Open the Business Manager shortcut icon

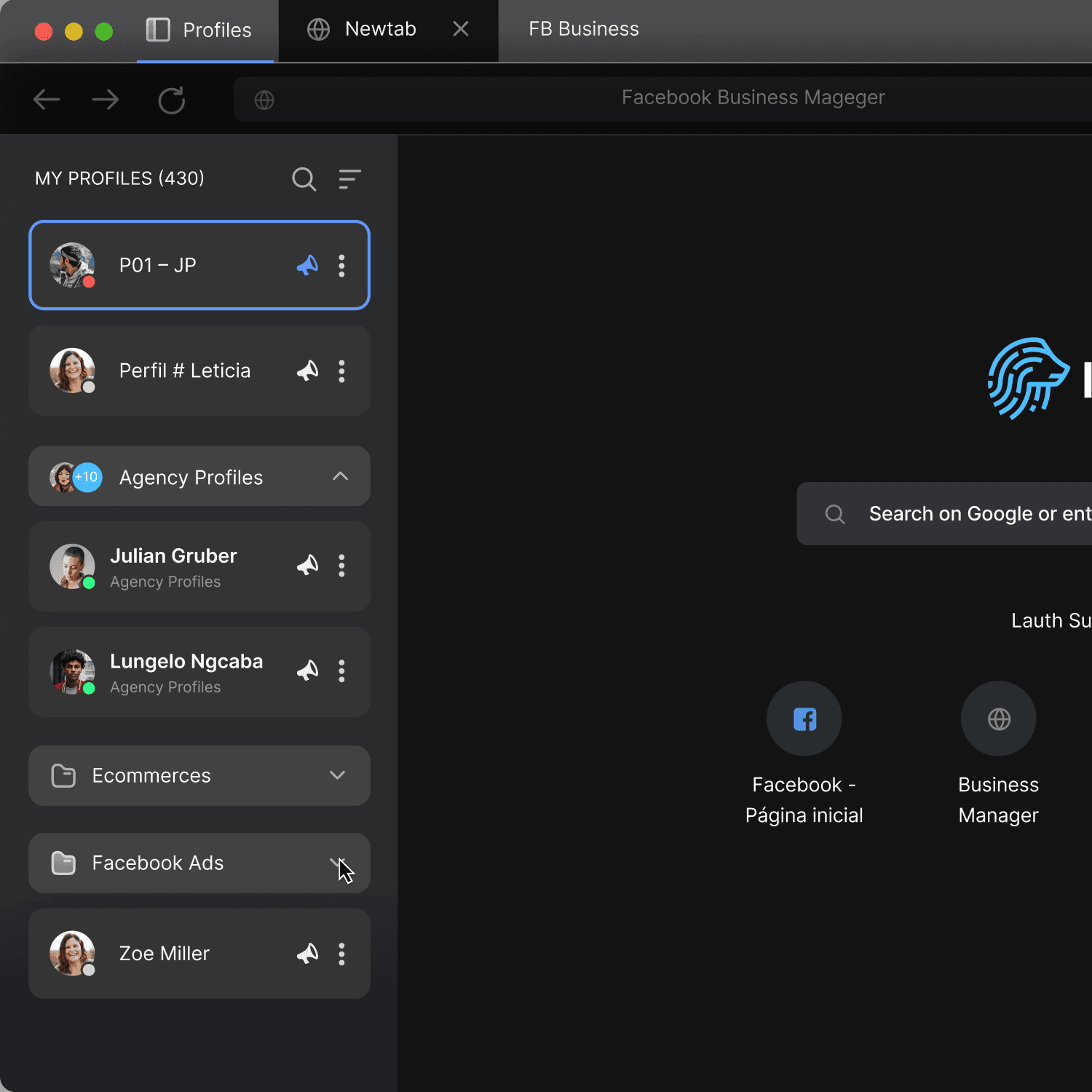pyautogui.click(x=999, y=719)
